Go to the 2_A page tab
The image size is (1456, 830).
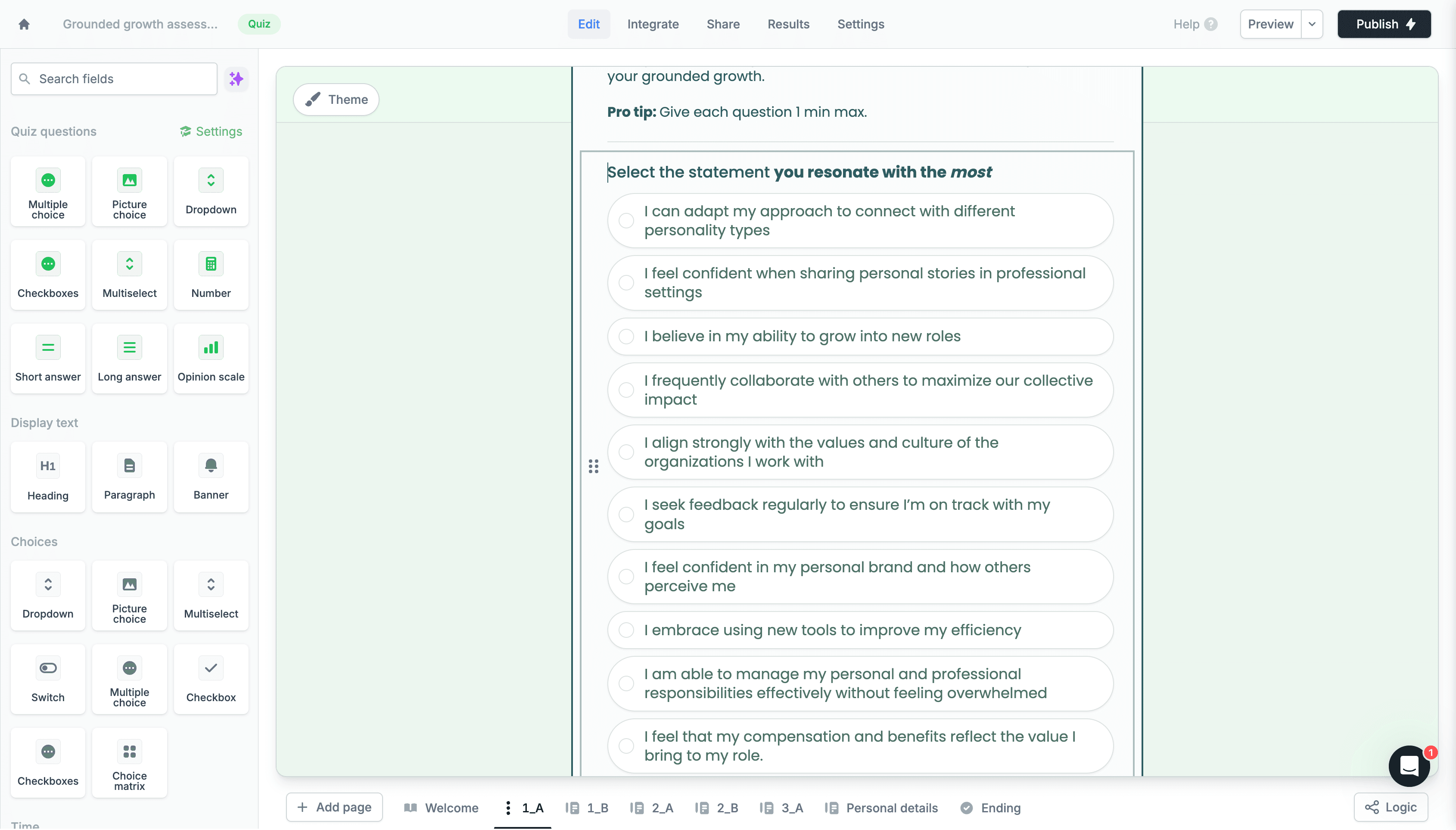point(652,808)
